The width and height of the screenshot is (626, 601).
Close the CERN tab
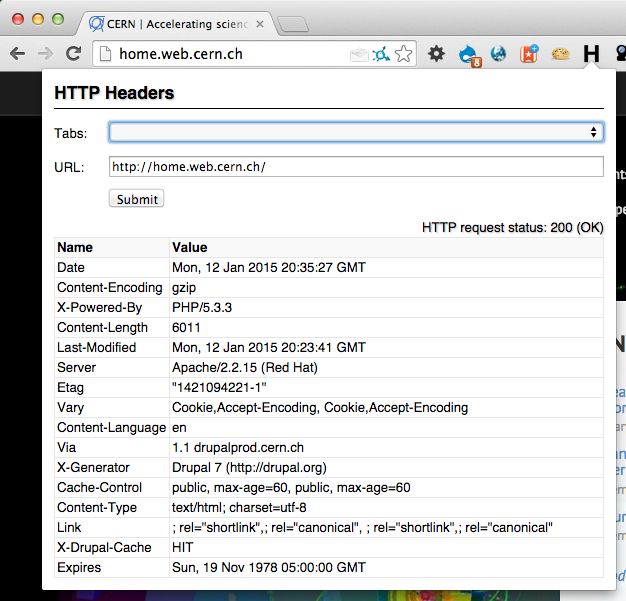[260, 24]
